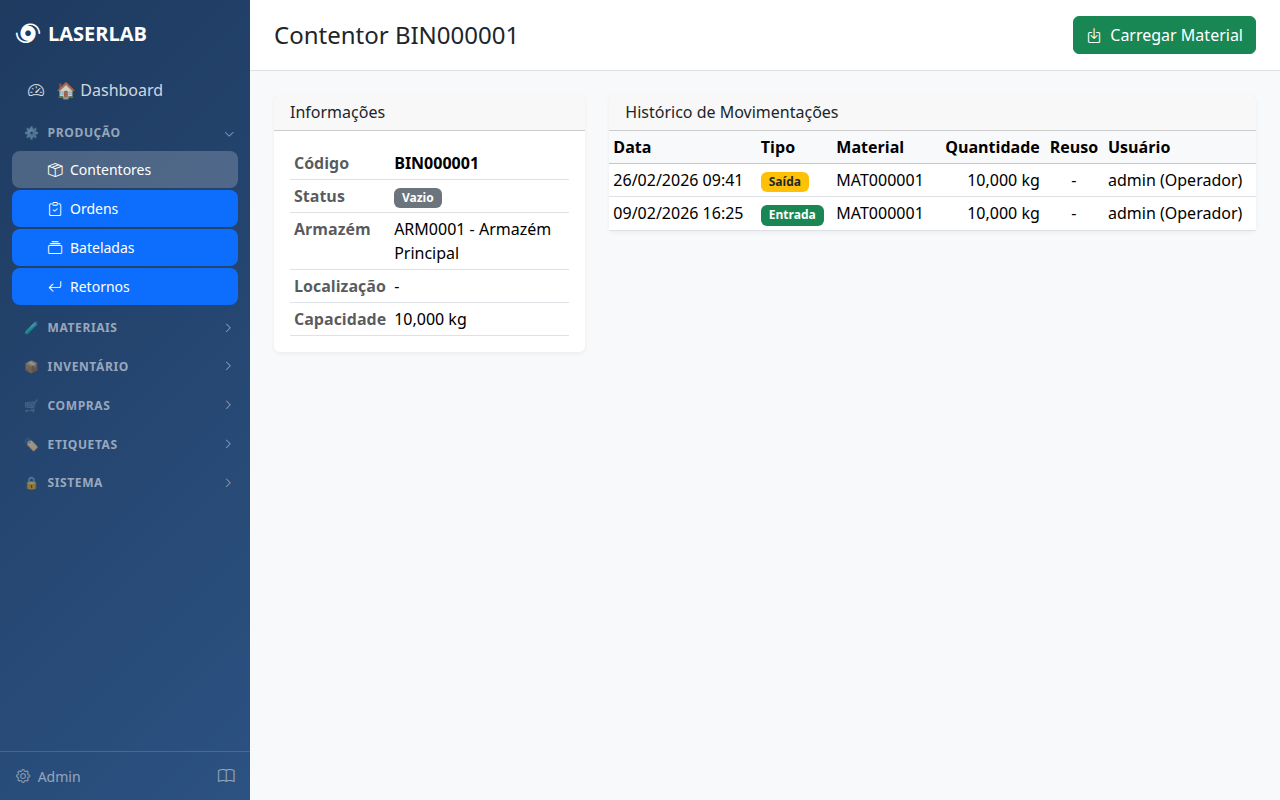This screenshot has width=1280, height=800.
Task: Click the Saída movement badge
Action: (x=784, y=182)
